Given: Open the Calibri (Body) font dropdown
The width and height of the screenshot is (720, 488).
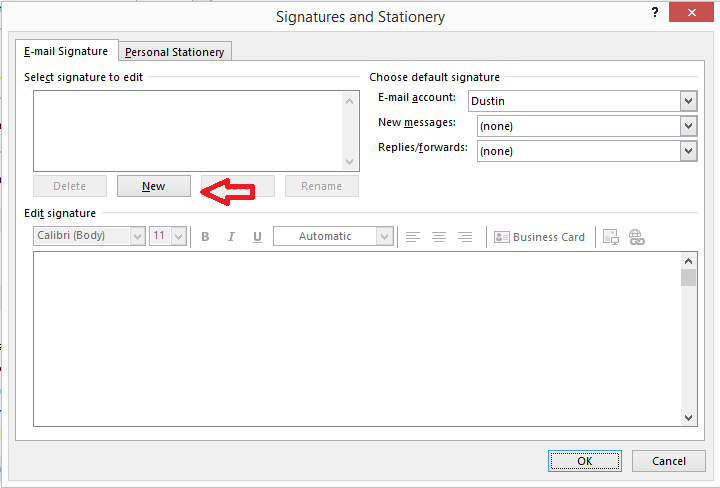Looking at the screenshot, I should 137,236.
